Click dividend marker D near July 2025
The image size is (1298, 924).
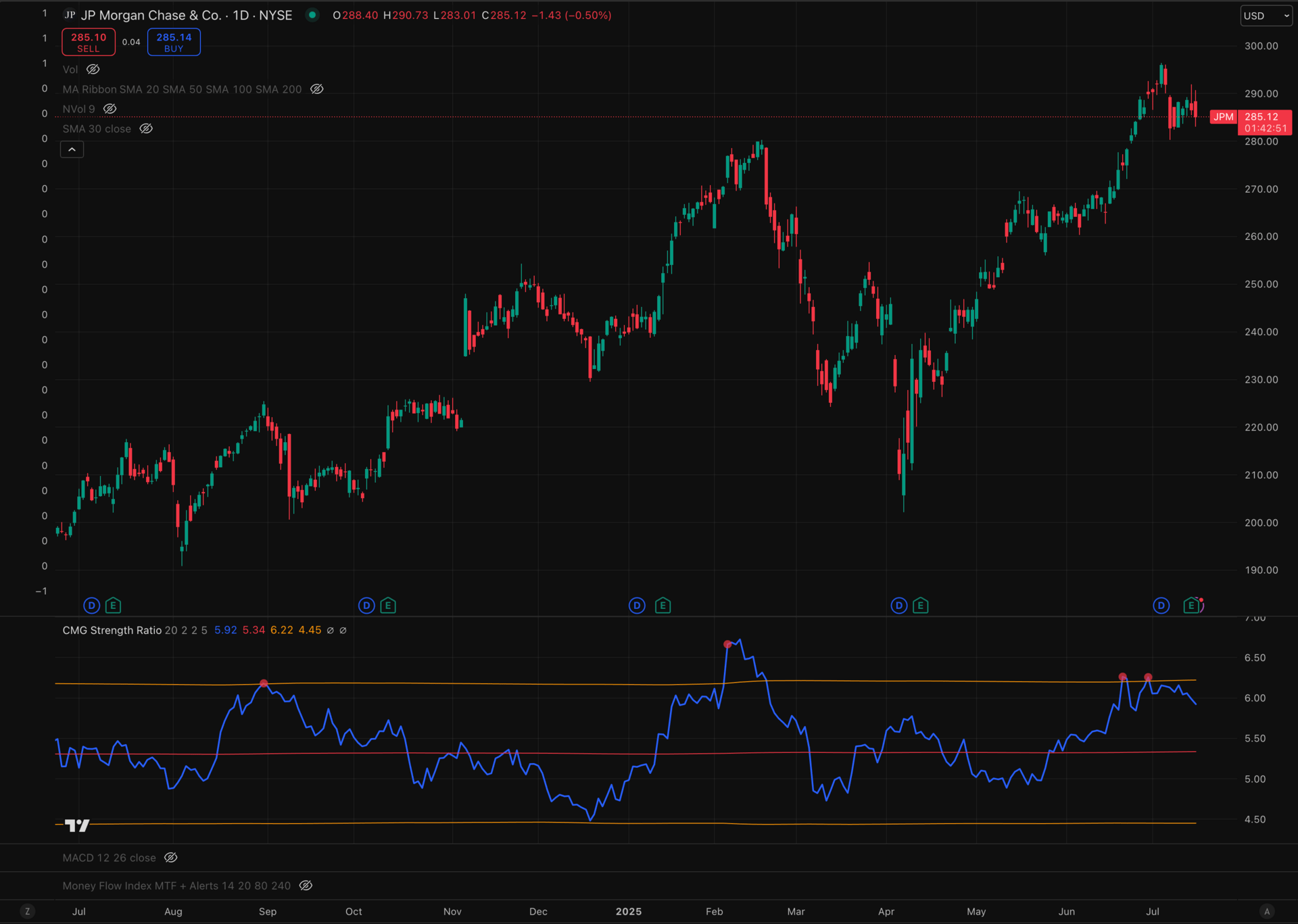point(1161,606)
